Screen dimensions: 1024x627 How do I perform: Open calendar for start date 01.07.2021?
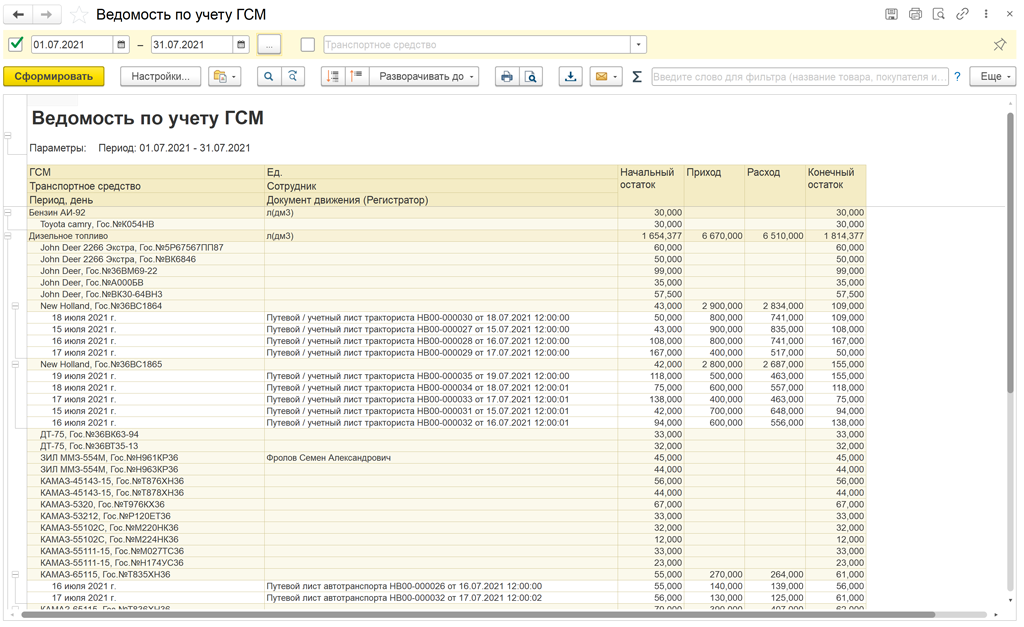[122, 45]
